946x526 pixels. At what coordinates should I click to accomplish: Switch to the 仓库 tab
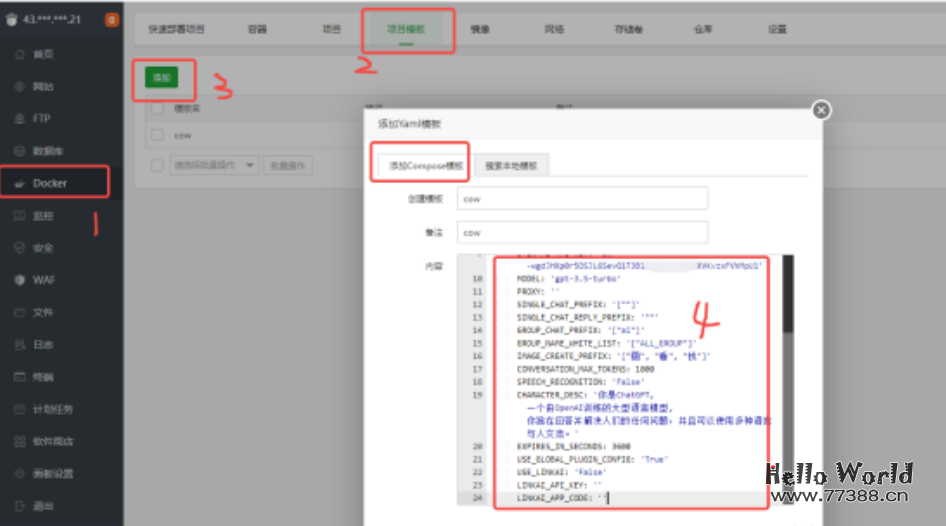click(703, 29)
